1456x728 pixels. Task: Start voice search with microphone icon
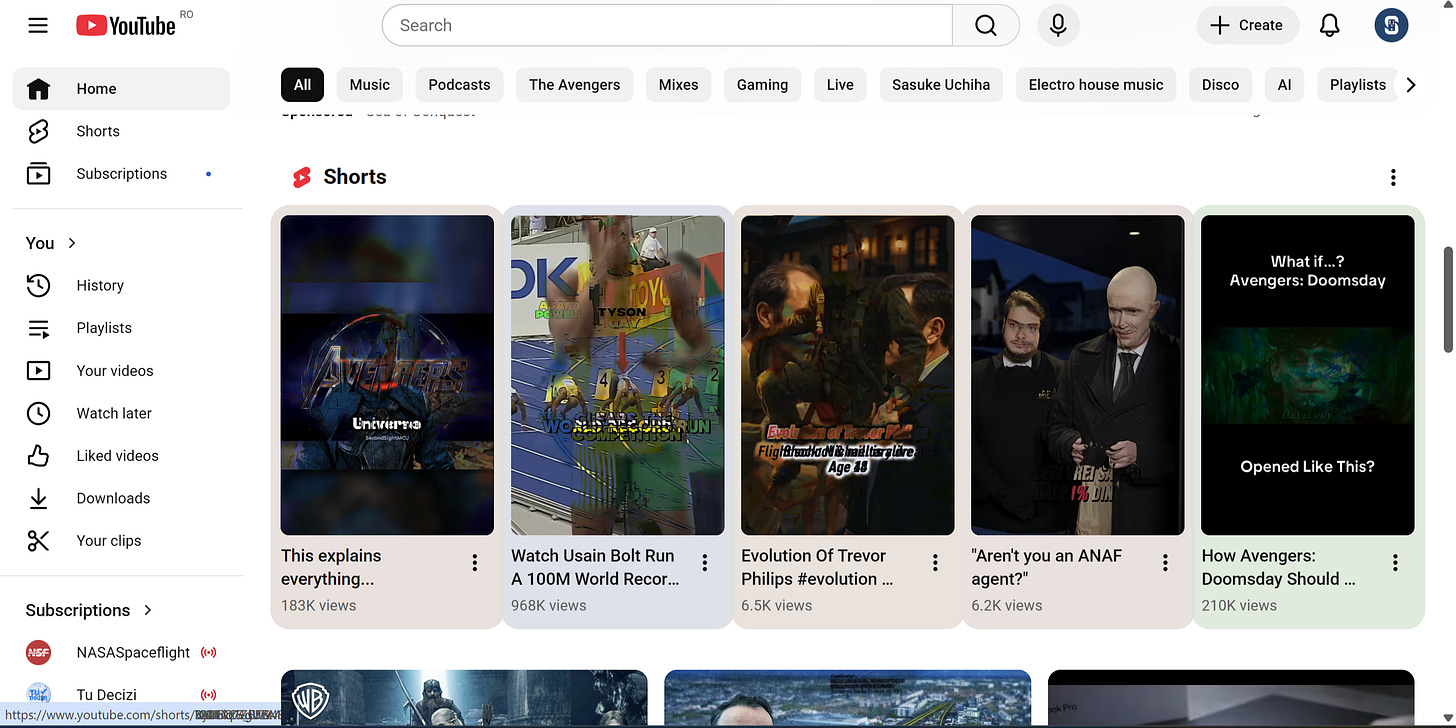coord(1058,26)
